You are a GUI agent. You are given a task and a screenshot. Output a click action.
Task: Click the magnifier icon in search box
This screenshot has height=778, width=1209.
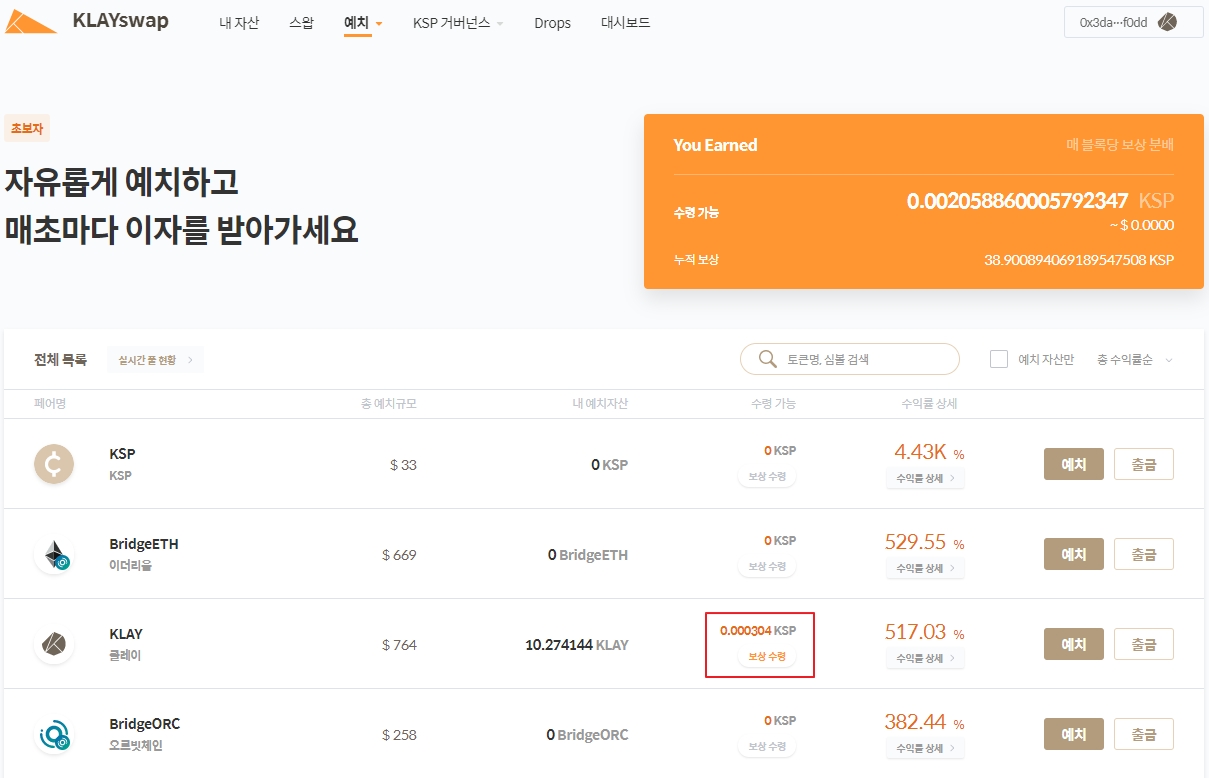[768, 359]
